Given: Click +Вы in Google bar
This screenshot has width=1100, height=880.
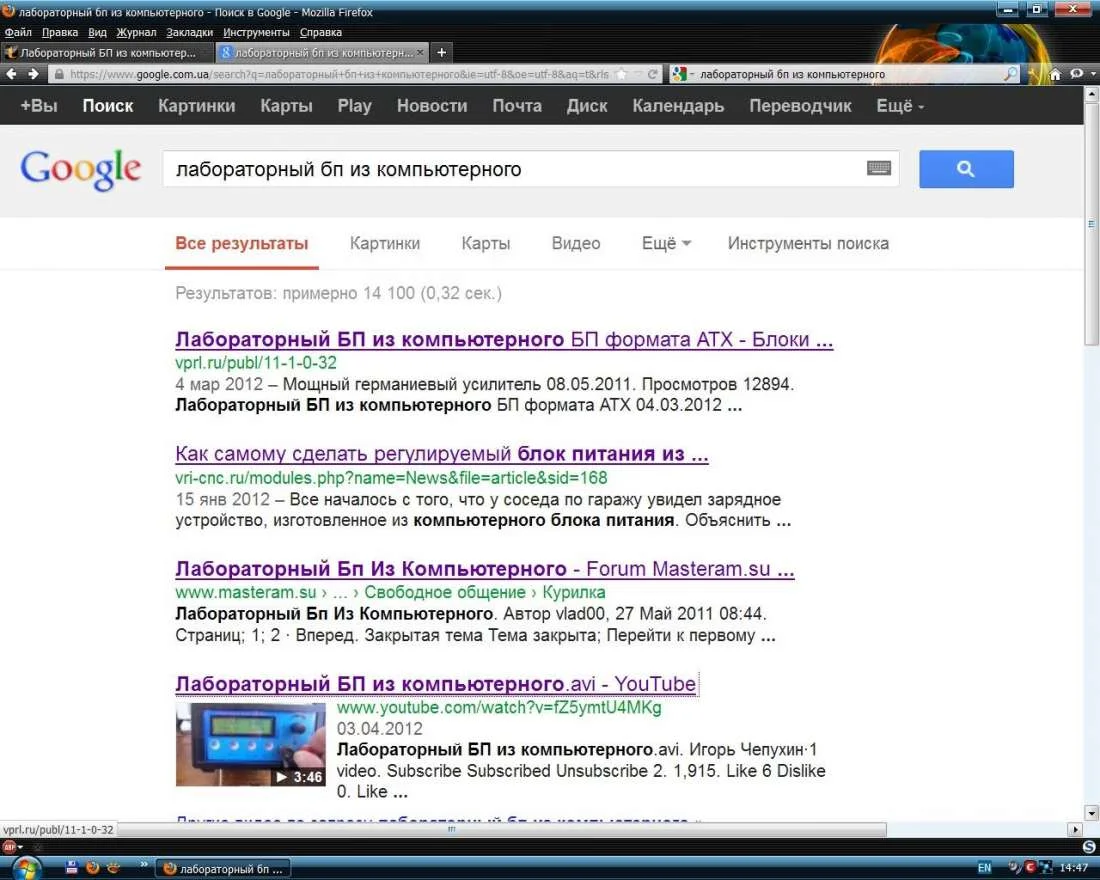Looking at the screenshot, I should pos(39,105).
